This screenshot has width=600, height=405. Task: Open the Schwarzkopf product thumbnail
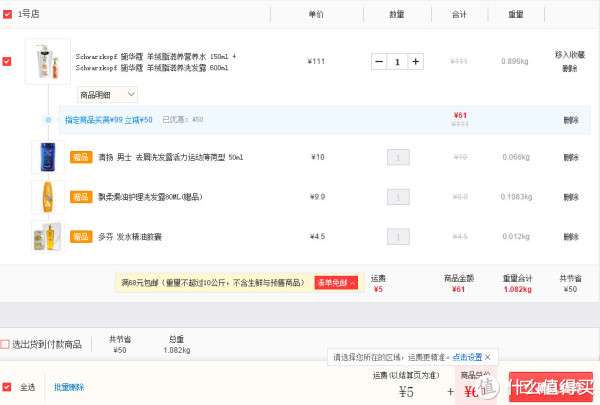click(48, 61)
